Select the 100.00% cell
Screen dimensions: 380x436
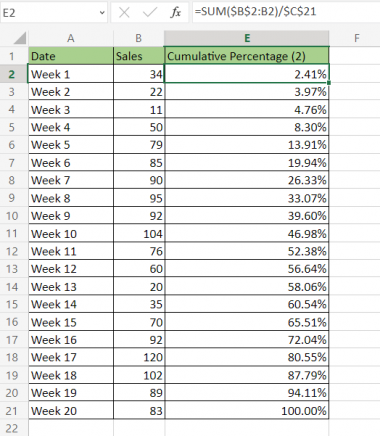pyautogui.click(x=247, y=411)
